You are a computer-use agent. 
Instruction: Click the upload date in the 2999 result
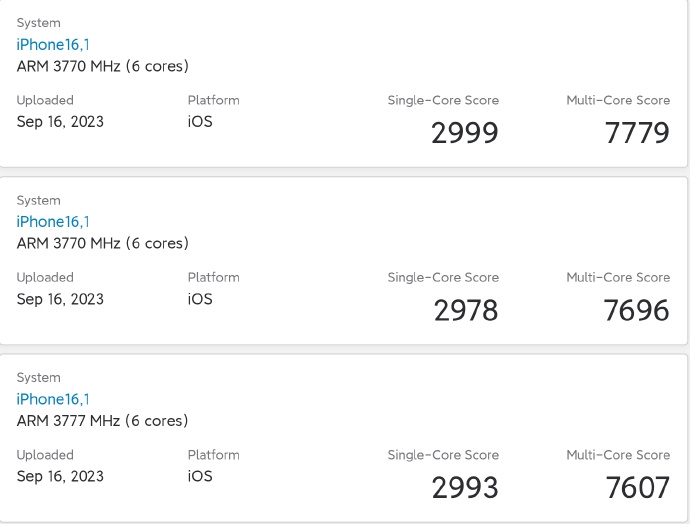pos(60,122)
